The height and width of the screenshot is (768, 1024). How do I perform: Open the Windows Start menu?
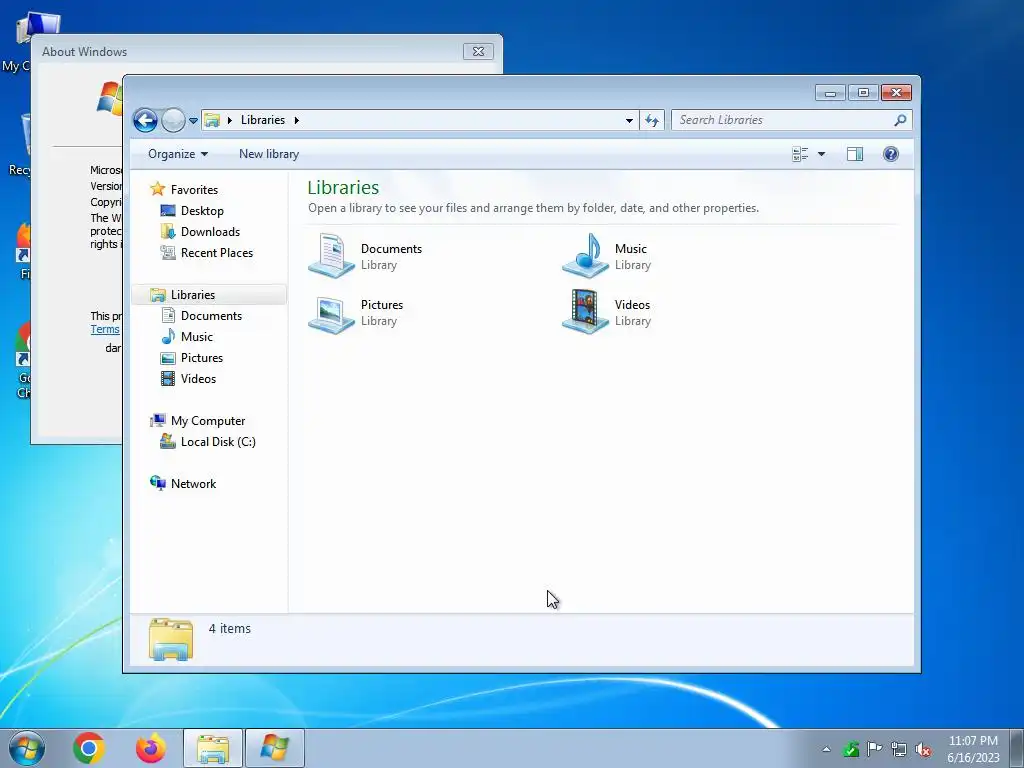point(27,748)
